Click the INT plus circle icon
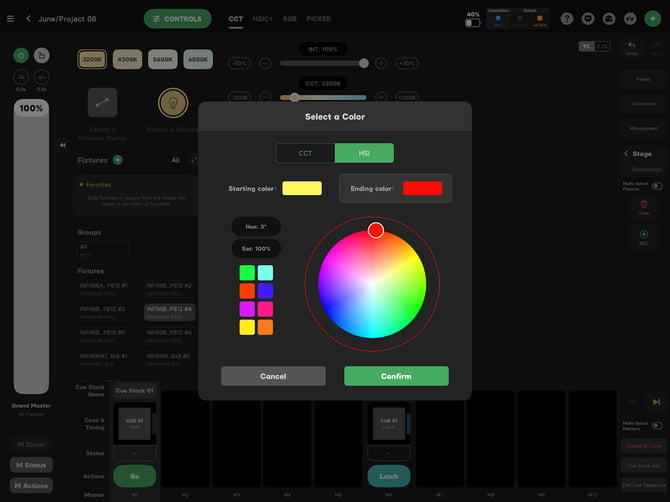The image size is (670, 502). [x=381, y=64]
